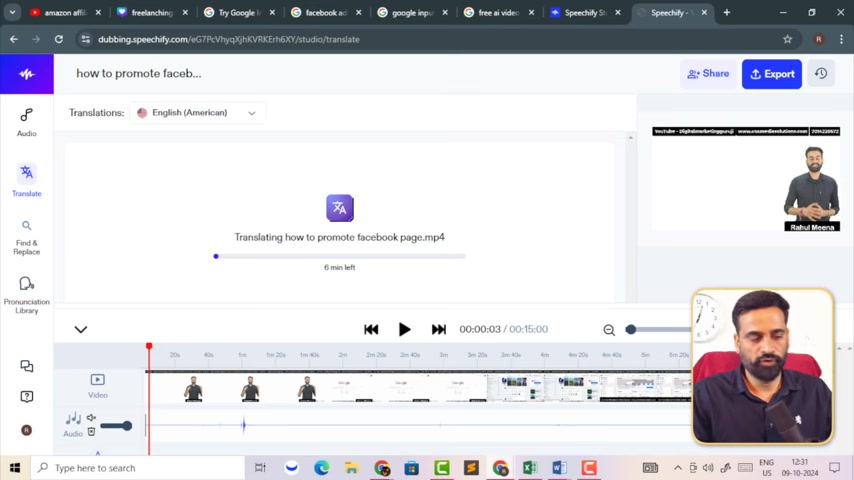Open File Explorer from taskbar
Image resolution: width=854 pixels, height=480 pixels.
[x=351, y=467]
